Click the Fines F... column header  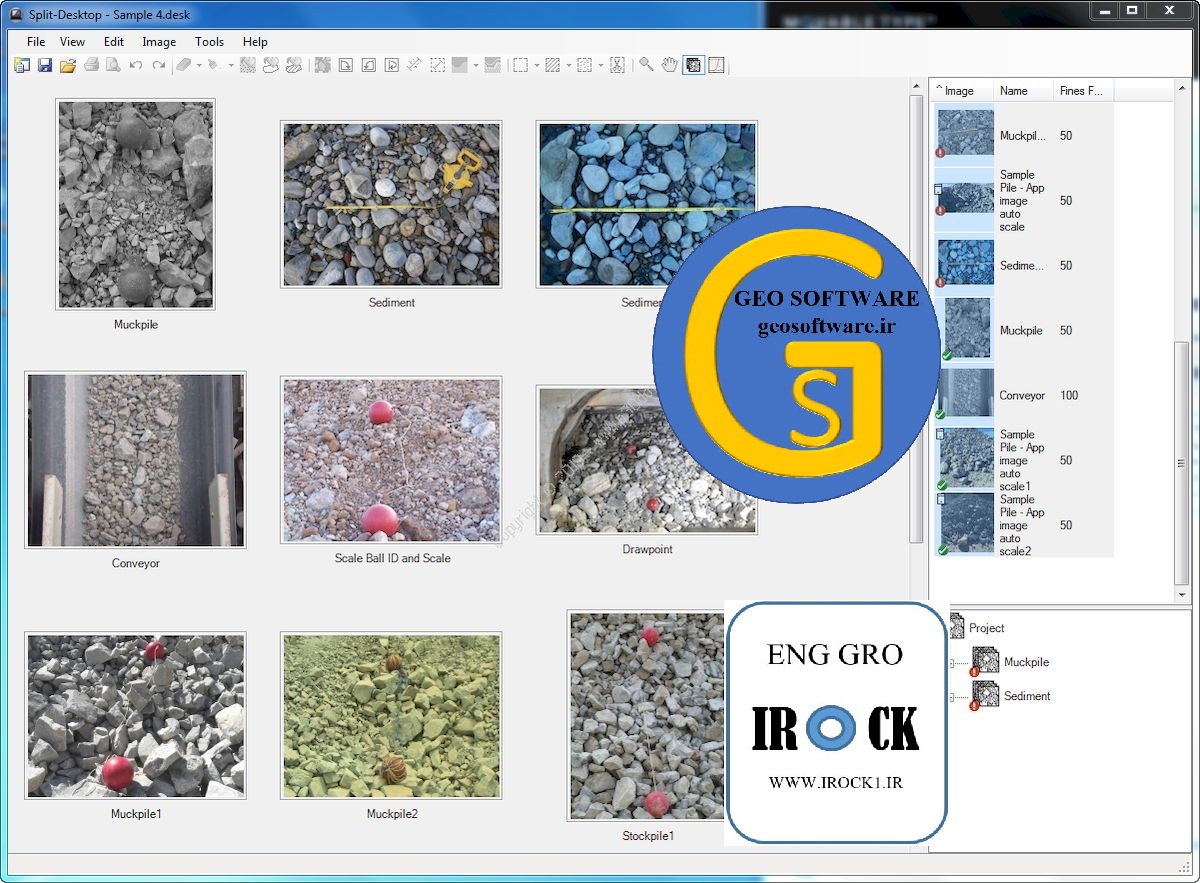pos(1082,91)
